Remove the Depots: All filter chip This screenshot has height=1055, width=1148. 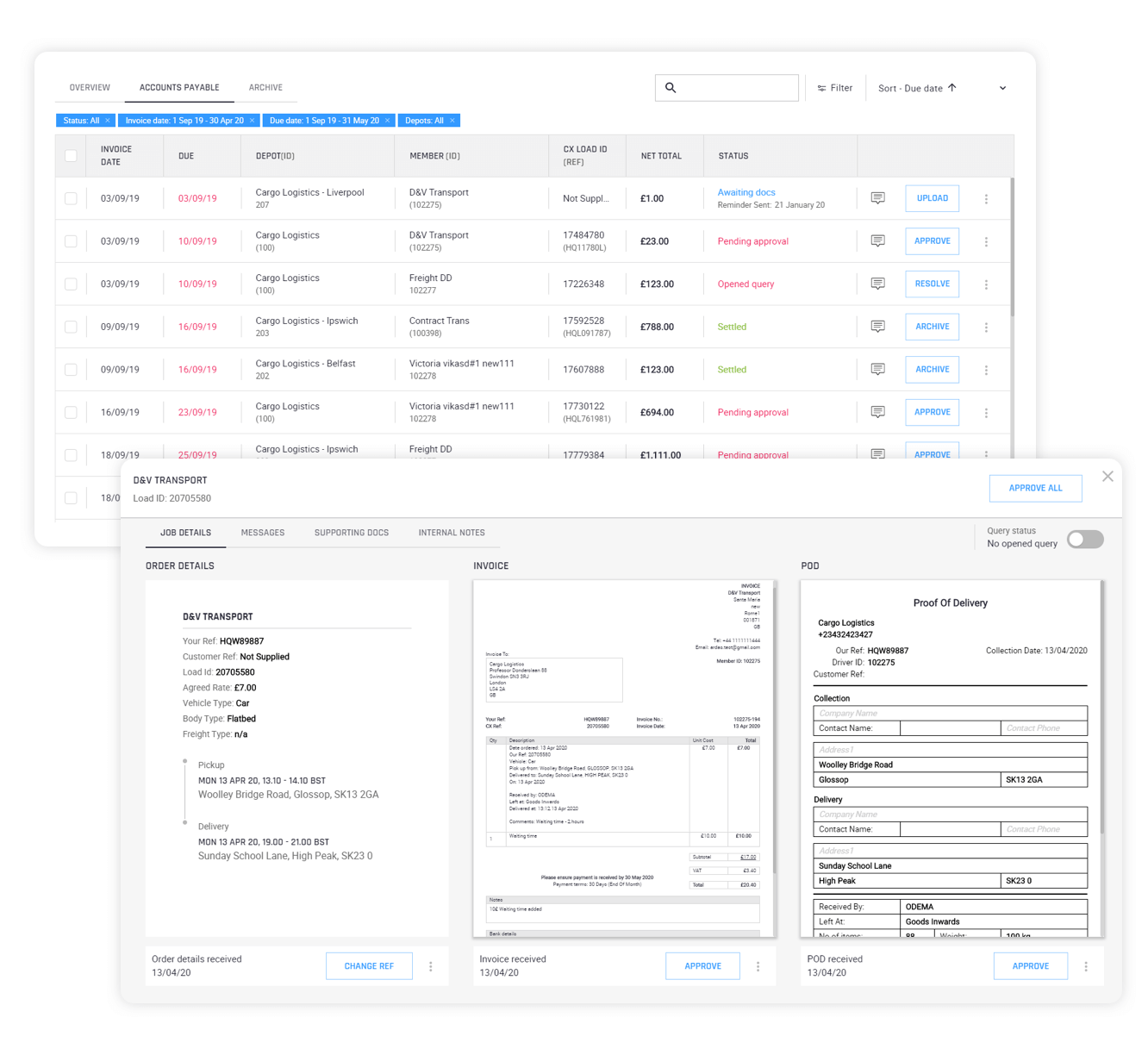pos(452,121)
